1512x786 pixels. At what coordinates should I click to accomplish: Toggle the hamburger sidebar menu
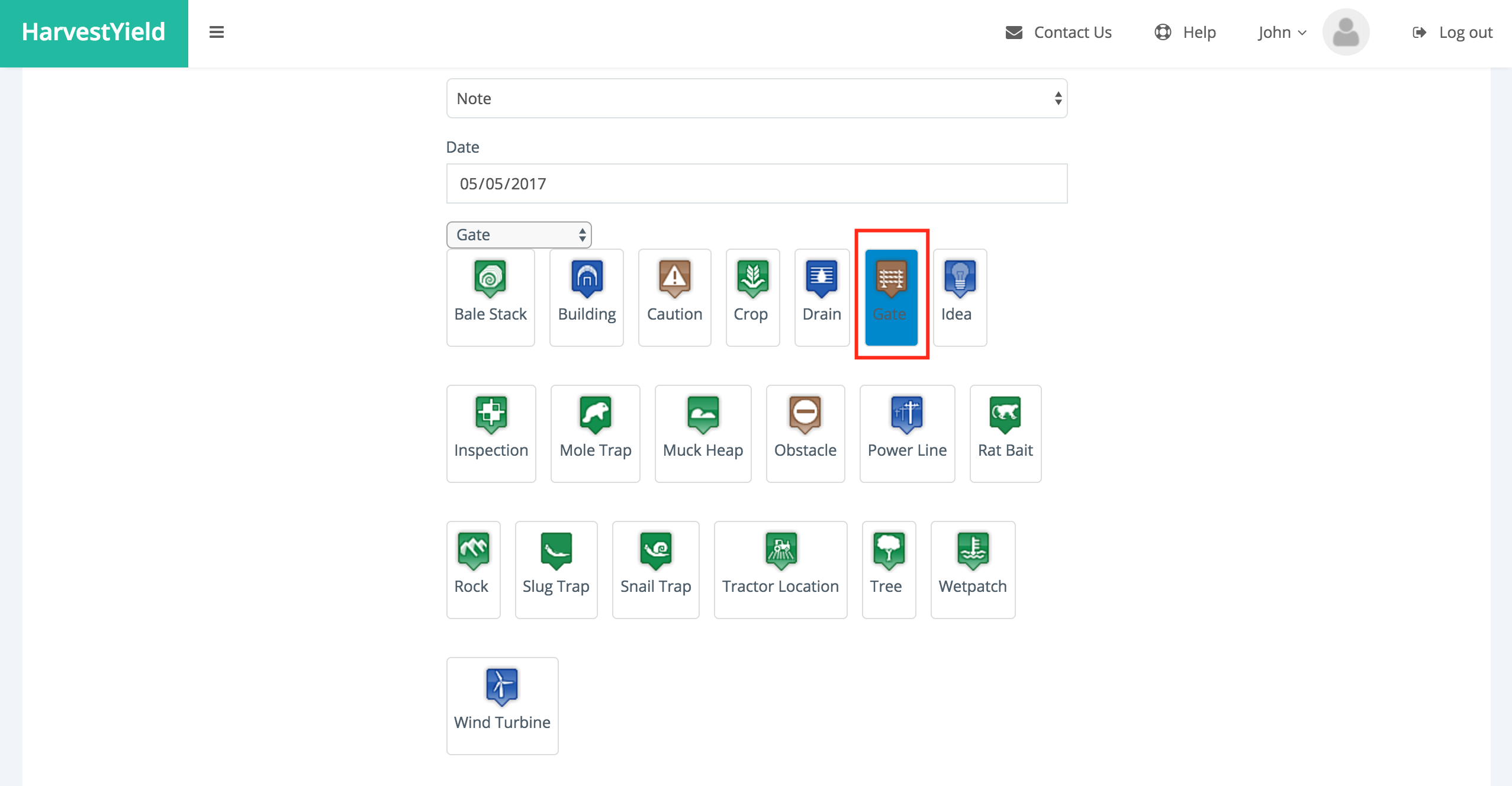217,33
